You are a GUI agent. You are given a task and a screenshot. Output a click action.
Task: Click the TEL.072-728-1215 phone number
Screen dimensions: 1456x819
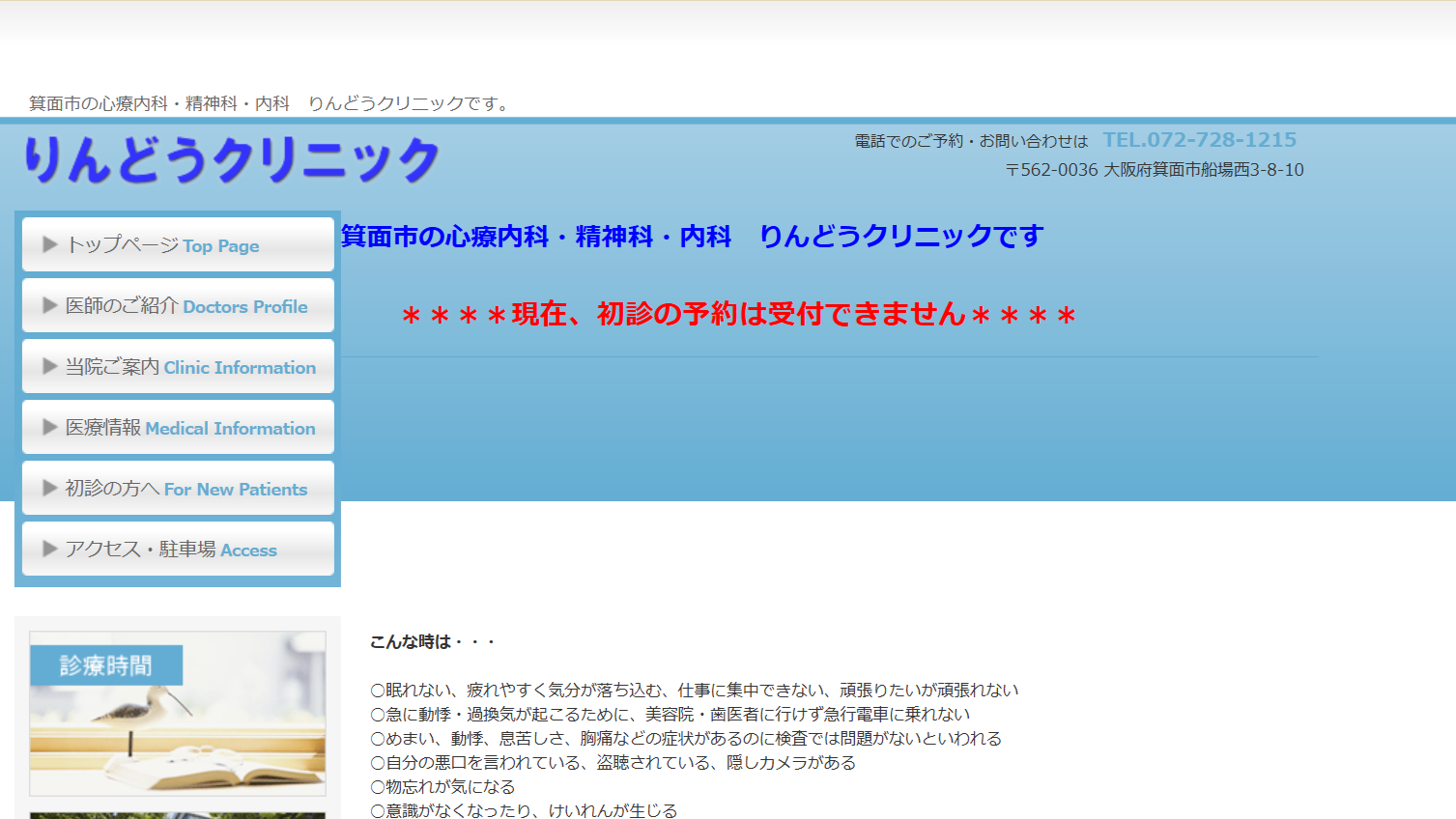1200,140
